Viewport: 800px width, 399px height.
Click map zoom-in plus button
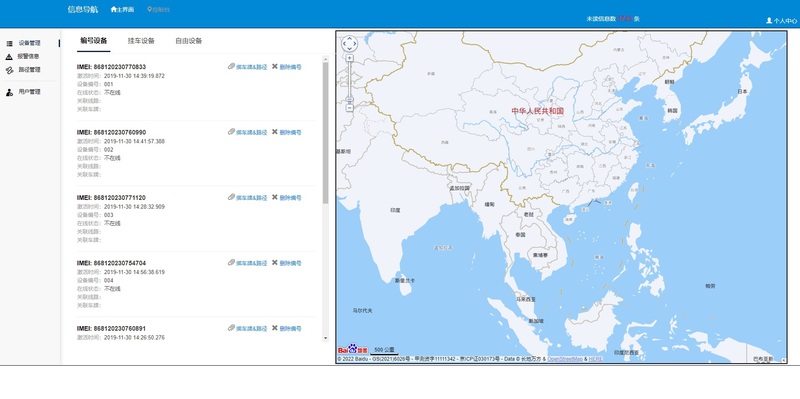pos(349,58)
